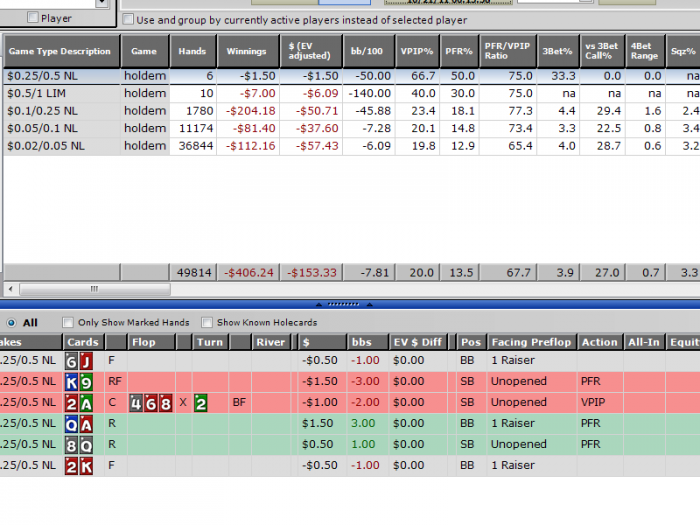The image size is (700, 525).
Task: Sort by $ (EV adjusted) column header
Action: (311, 51)
